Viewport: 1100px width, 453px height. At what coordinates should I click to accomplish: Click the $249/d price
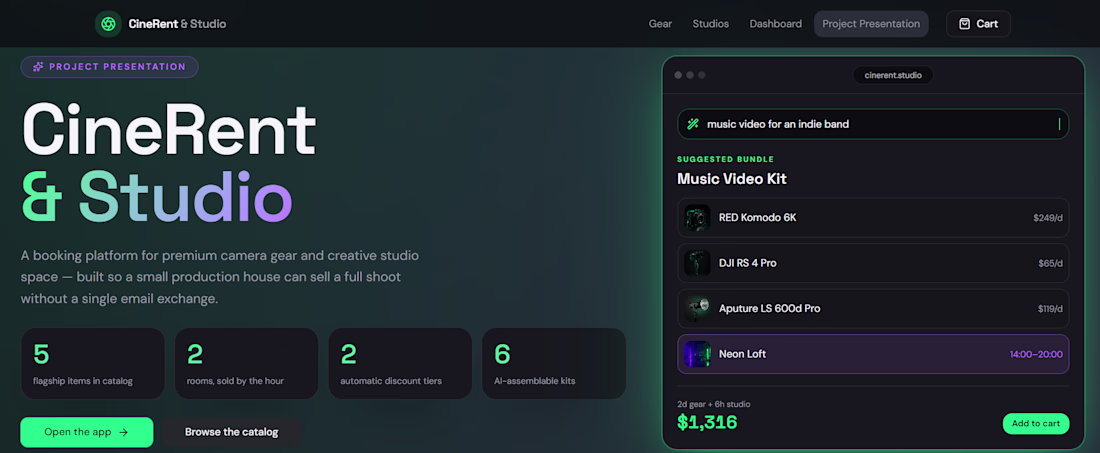point(1047,218)
